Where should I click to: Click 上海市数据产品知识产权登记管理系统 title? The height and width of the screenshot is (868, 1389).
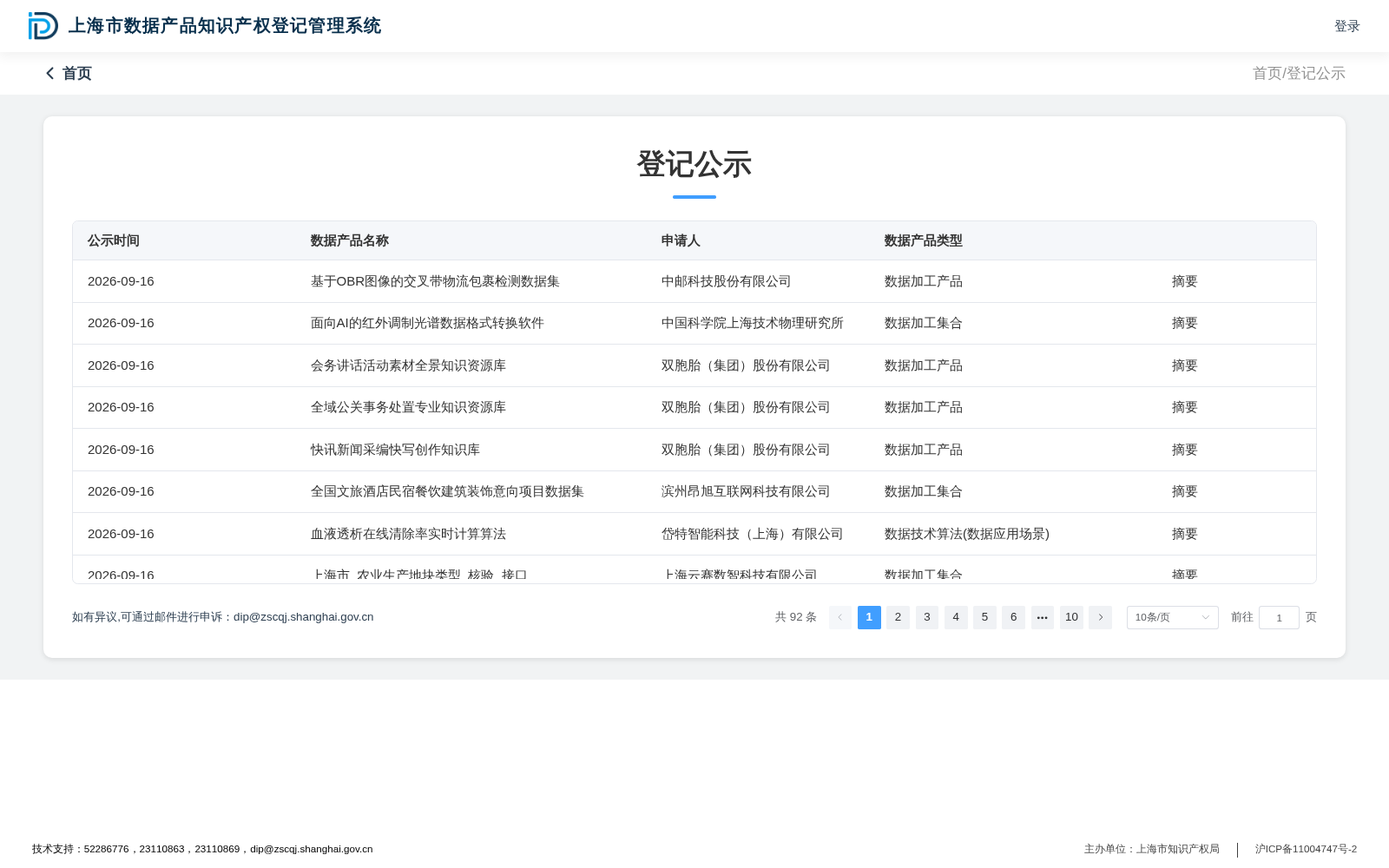pos(225,26)
